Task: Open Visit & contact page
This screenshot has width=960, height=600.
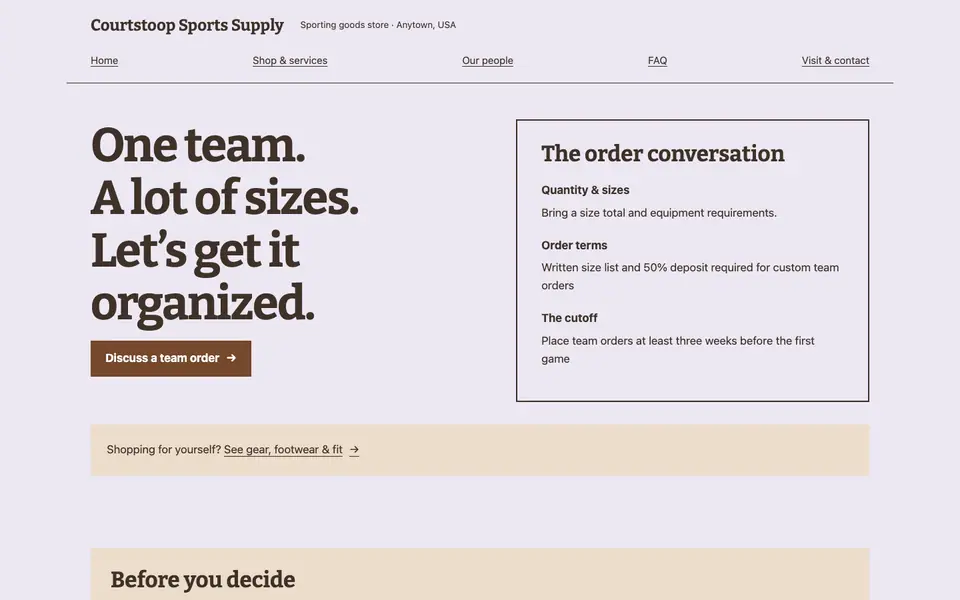Action: (835, 61)
